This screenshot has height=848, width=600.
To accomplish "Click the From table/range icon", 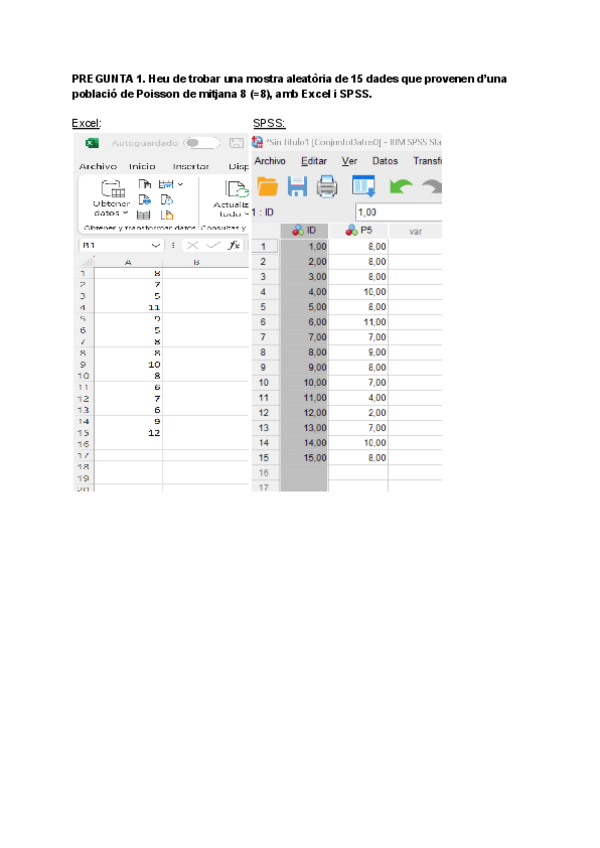I will [x=143, y=215].
